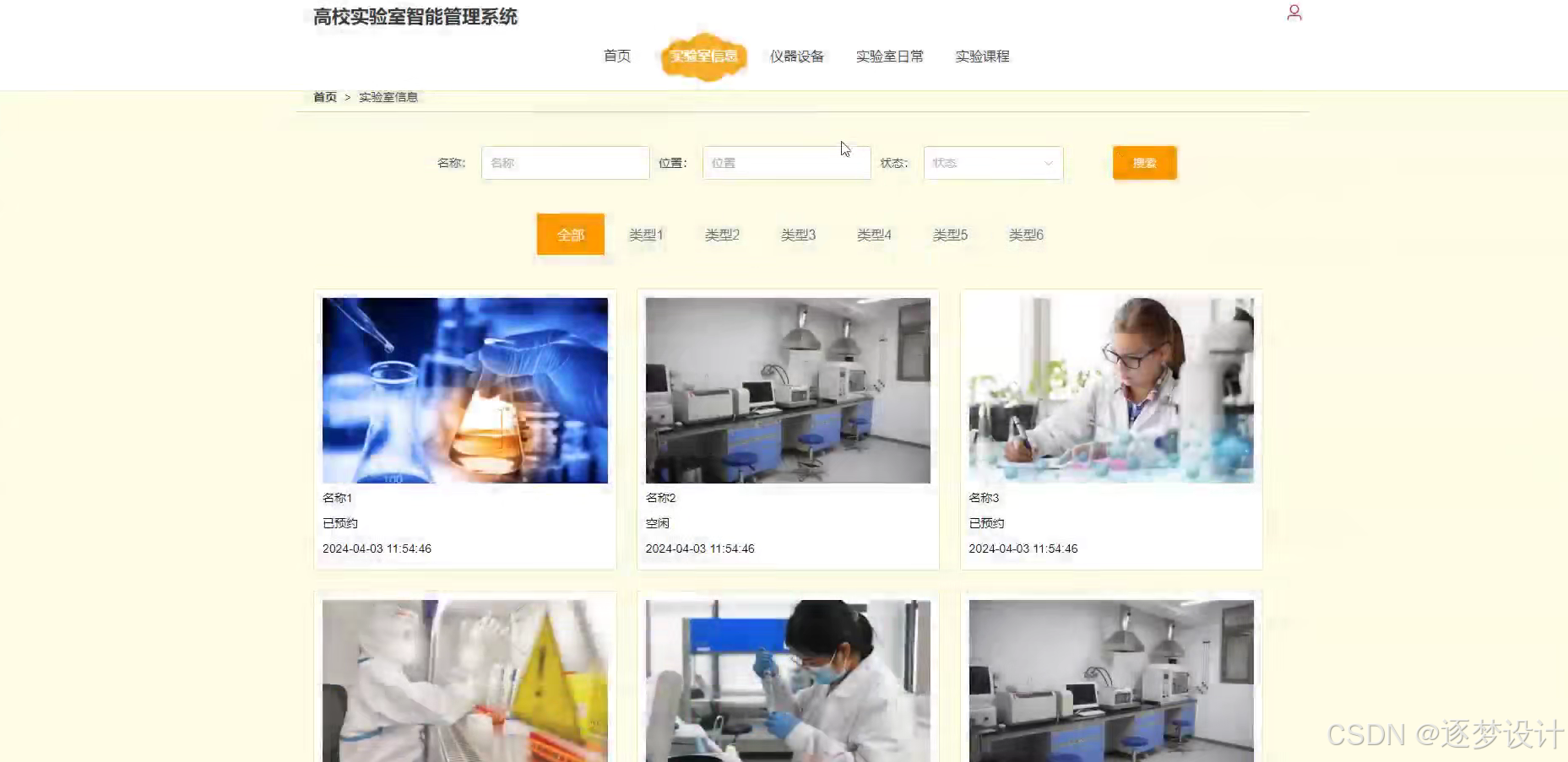Open the 实验课程 section
1568x762 pixels.
coord(981,56)
